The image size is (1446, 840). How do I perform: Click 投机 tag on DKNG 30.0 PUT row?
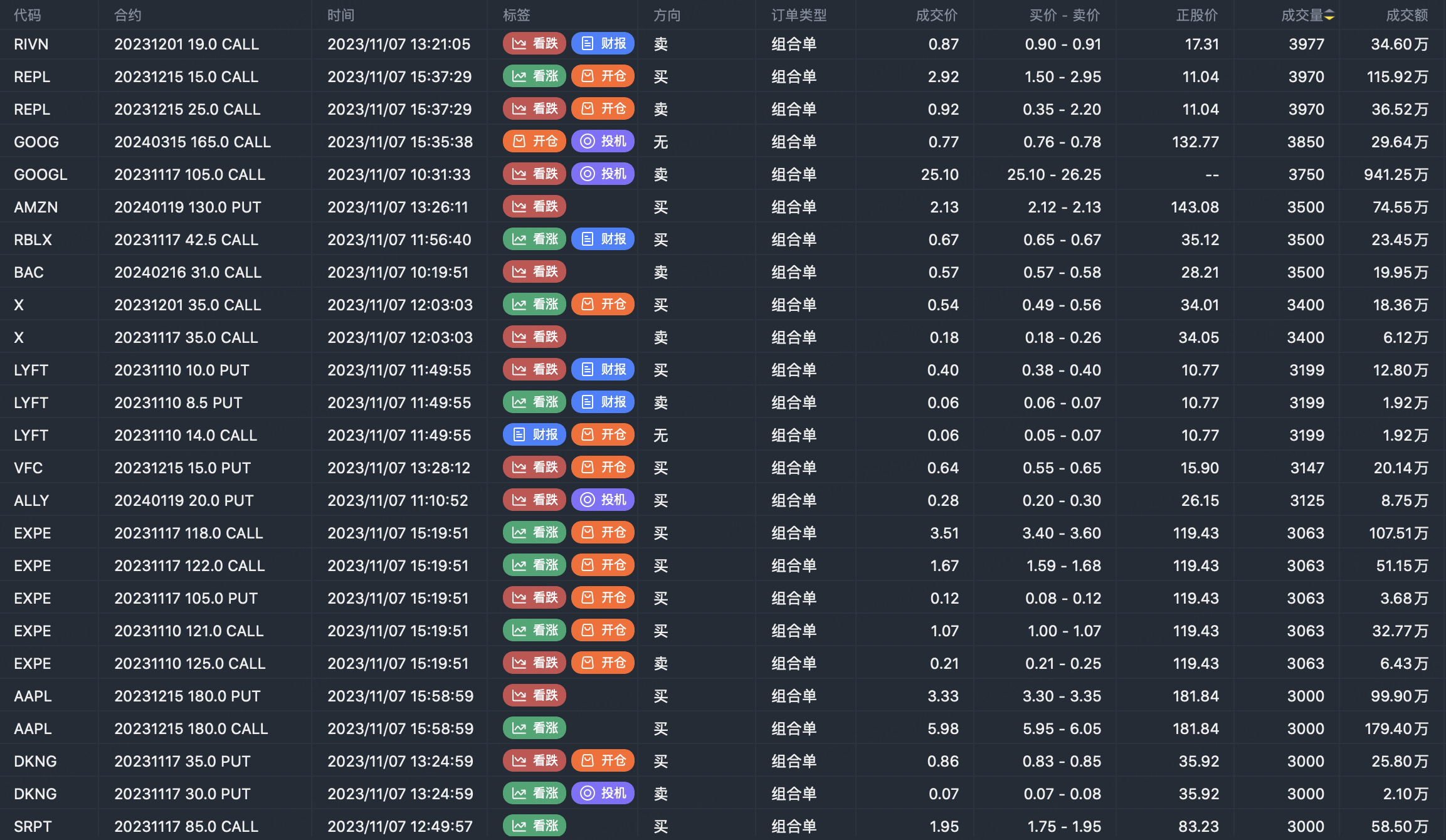pos(603,794)
